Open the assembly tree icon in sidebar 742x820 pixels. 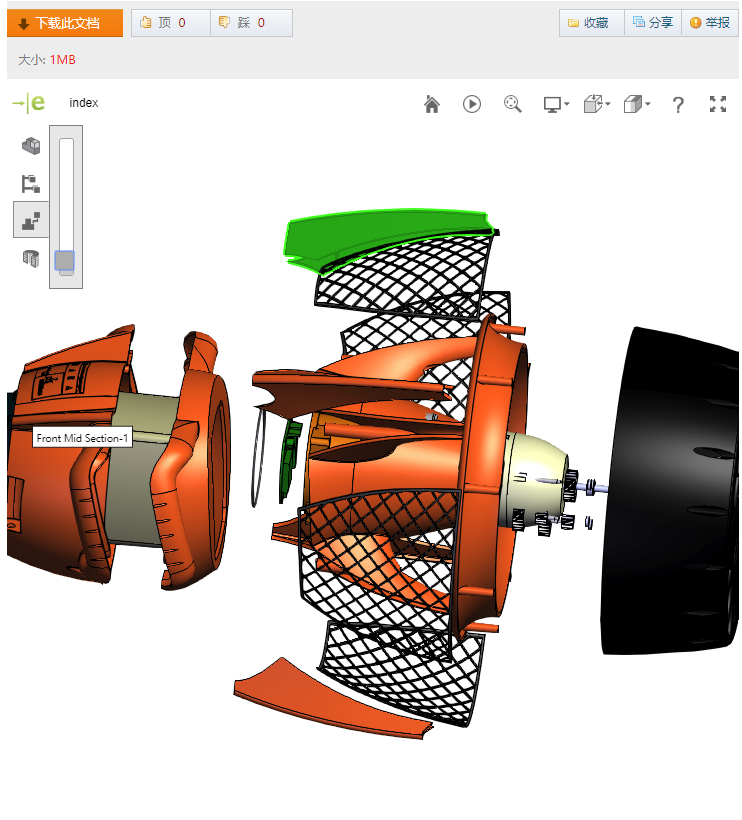click(x=31, y=183)
